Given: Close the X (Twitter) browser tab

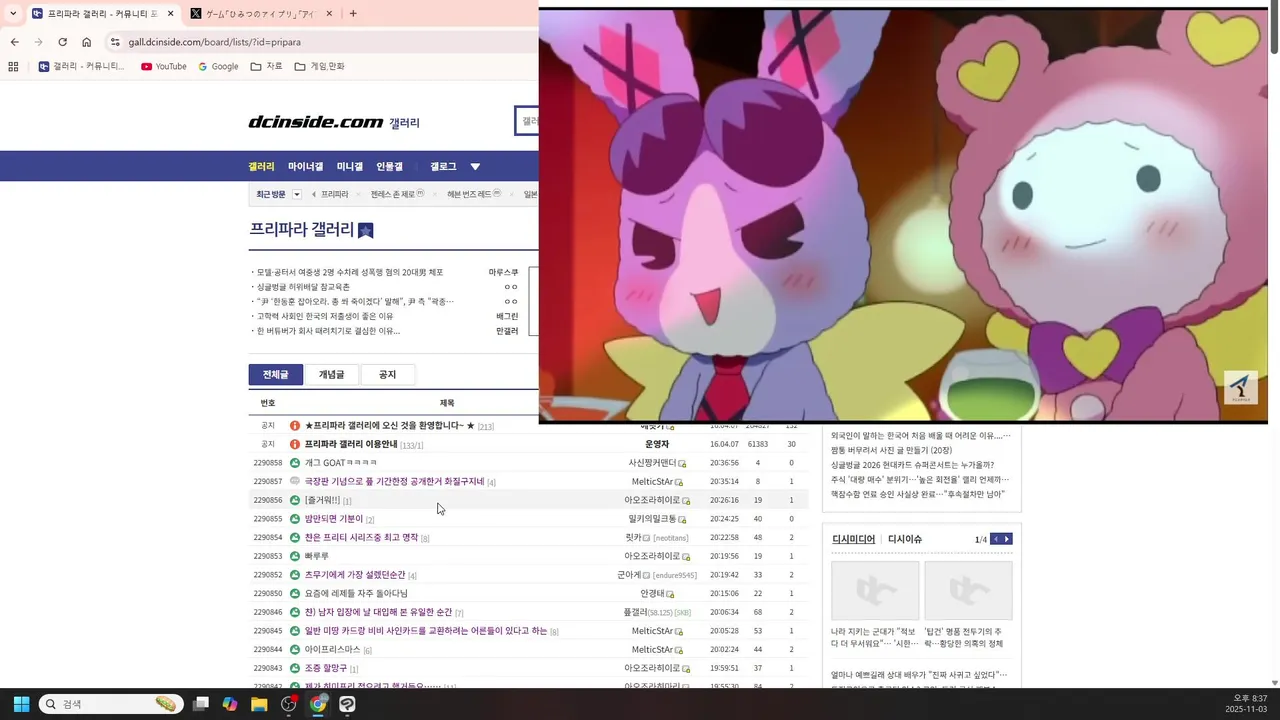Looking at the screenshot, I should pos(330,14).
